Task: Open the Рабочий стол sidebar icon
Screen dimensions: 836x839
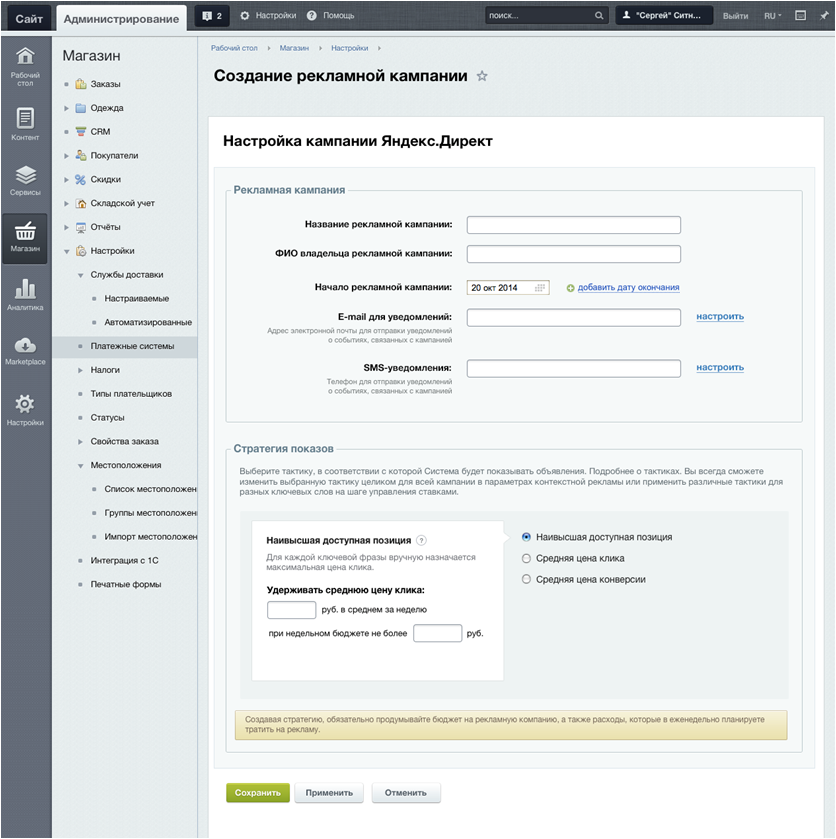Action: tap(25, 56)
